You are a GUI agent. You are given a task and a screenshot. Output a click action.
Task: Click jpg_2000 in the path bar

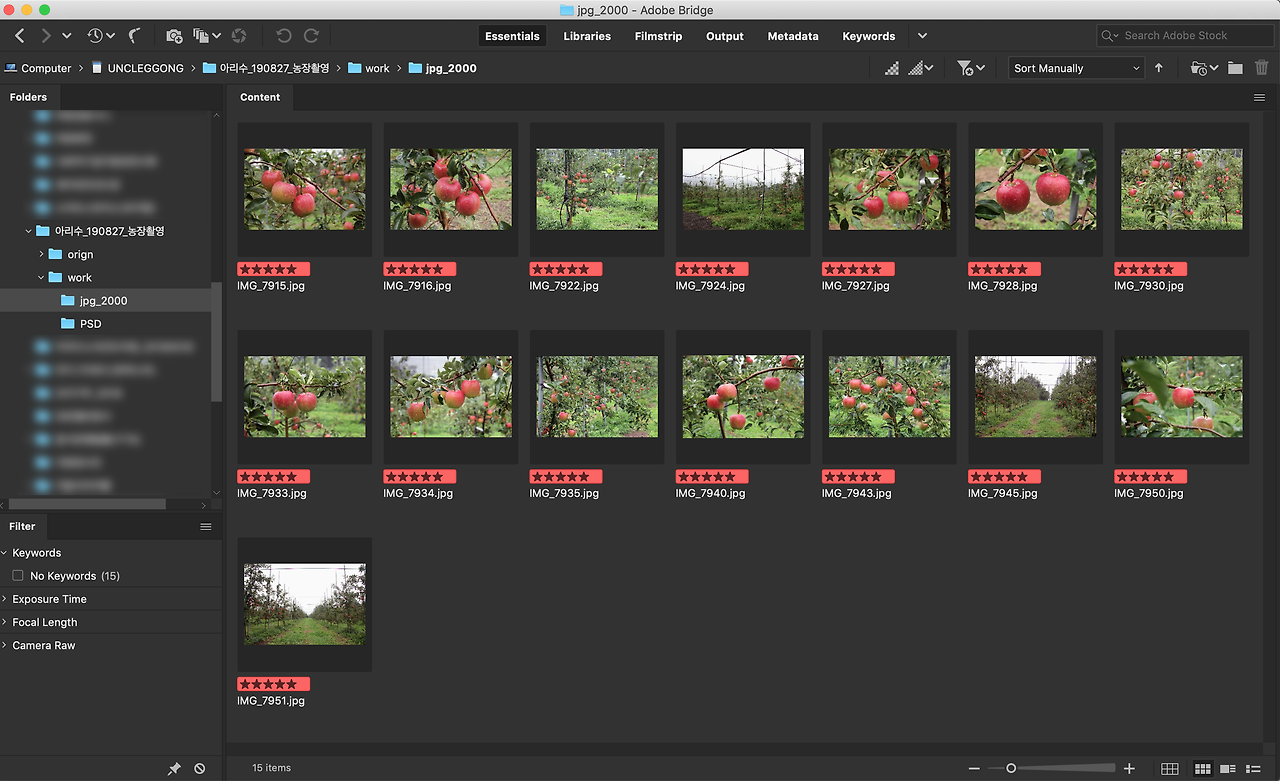(442, 68)
